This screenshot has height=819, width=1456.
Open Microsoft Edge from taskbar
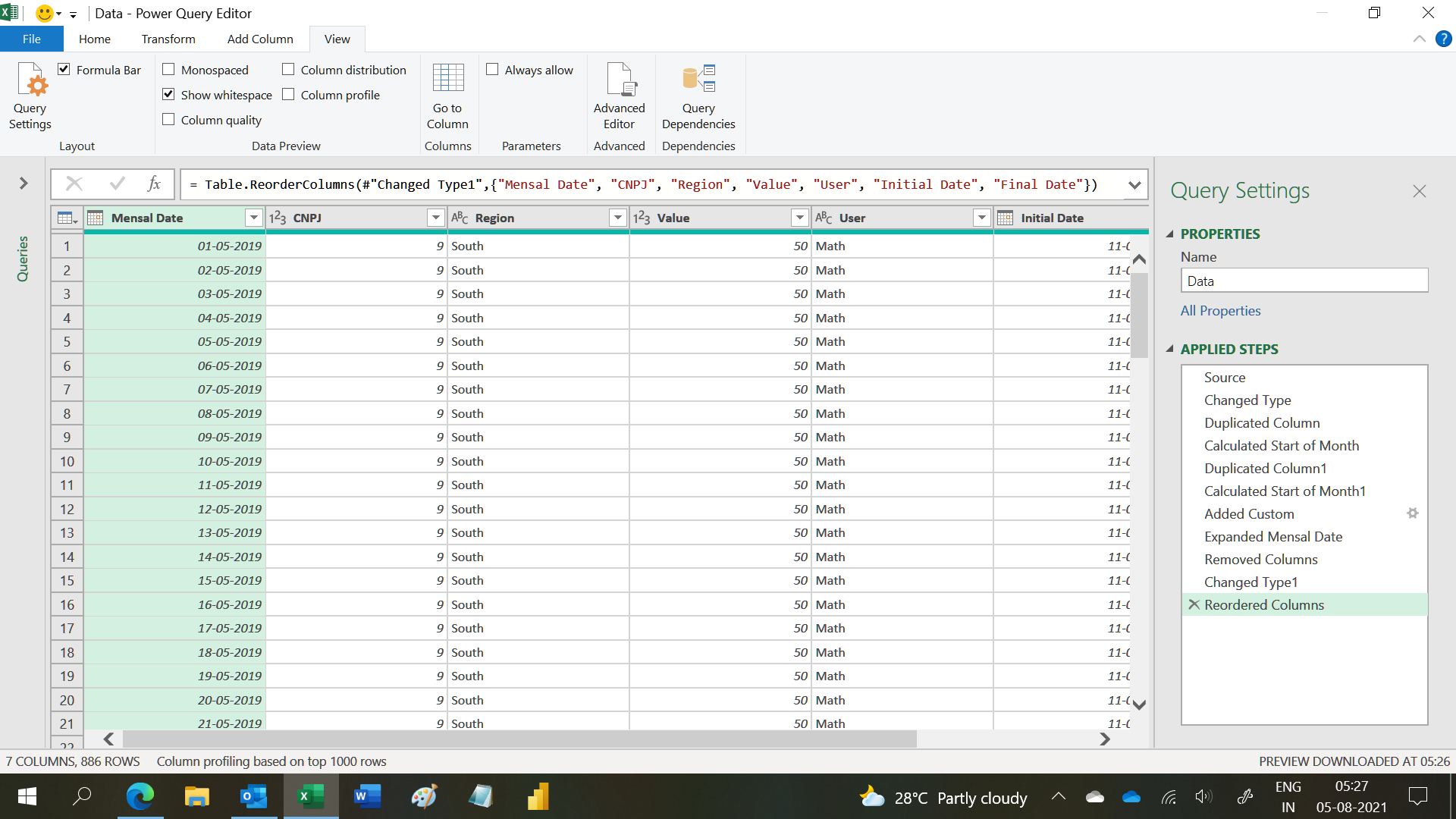click(140, 796)
